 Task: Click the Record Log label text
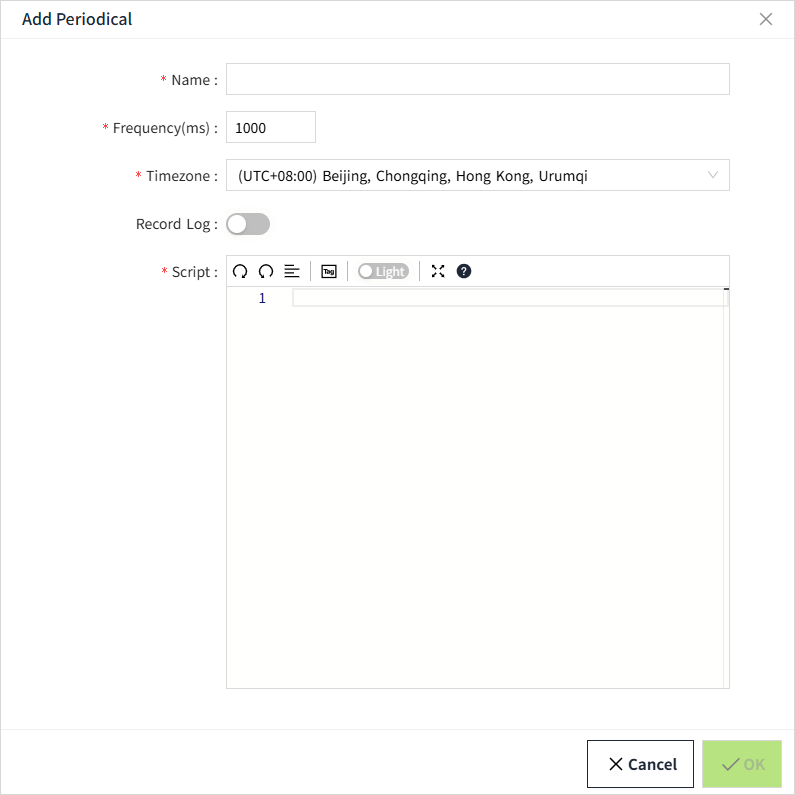(174, 224)
